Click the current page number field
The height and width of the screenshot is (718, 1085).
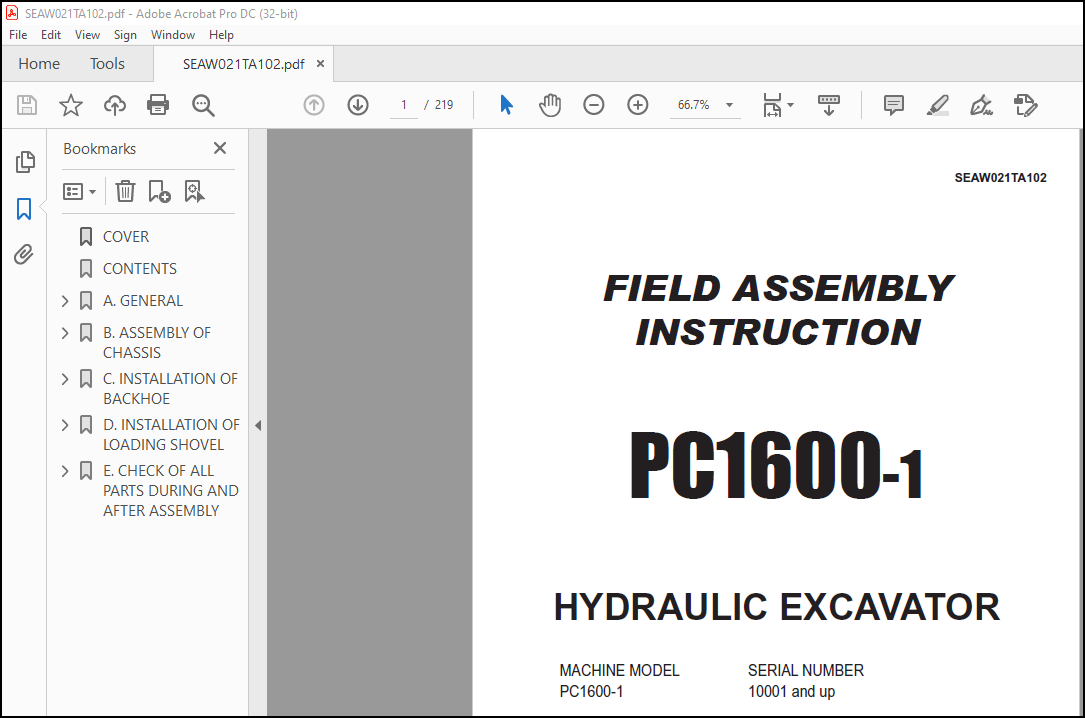click(403, 105)
